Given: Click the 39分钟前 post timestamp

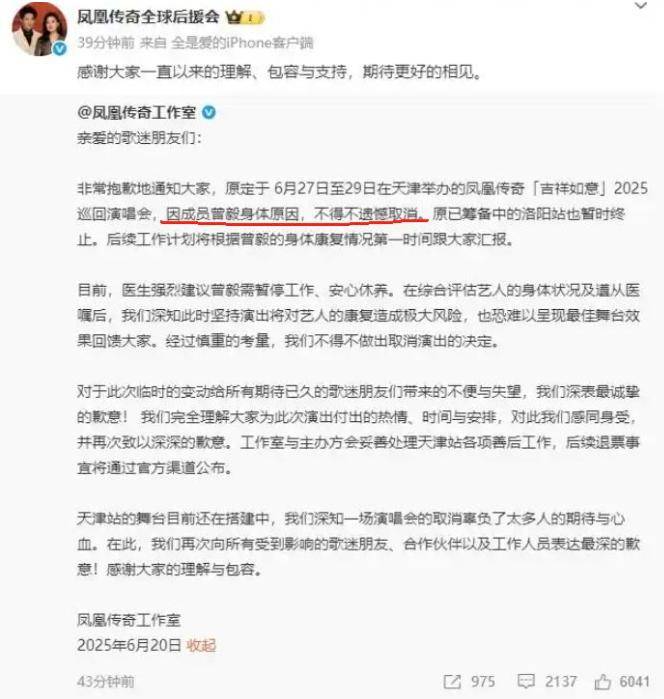Looking at the screenshot, I should pyautogui.click(x=106, y=42).
